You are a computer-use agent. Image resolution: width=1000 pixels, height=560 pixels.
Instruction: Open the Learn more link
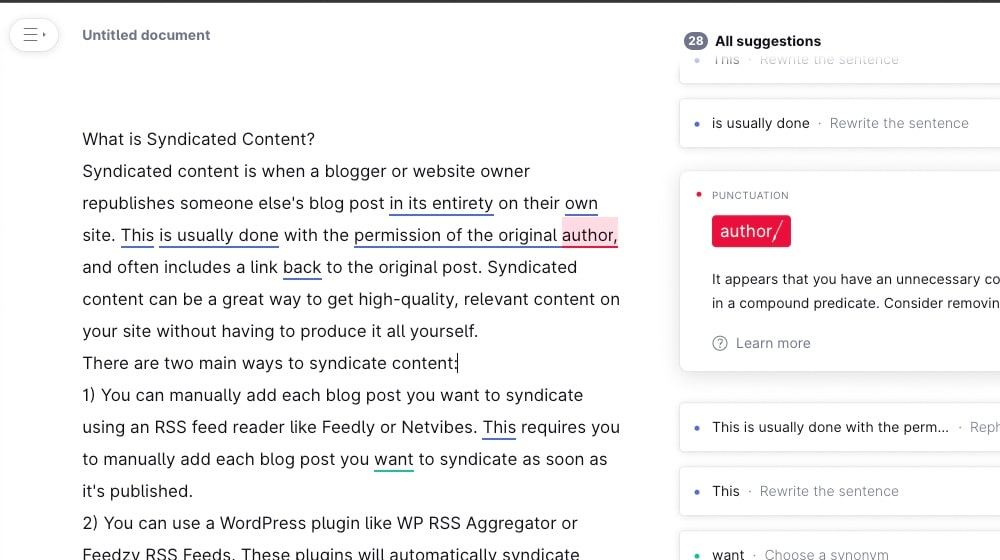tap(772, 343)
